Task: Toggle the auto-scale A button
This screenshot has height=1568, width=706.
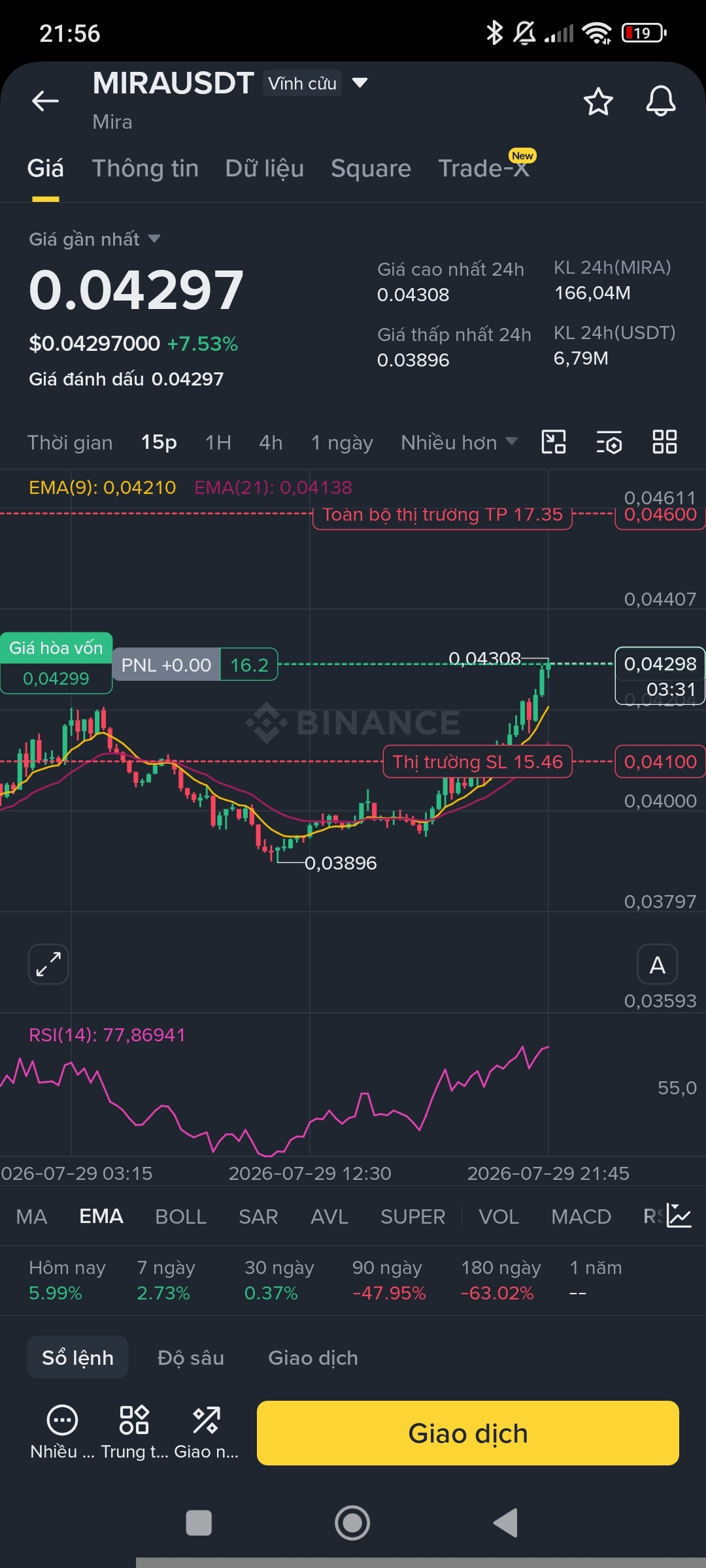Action: 657,964
